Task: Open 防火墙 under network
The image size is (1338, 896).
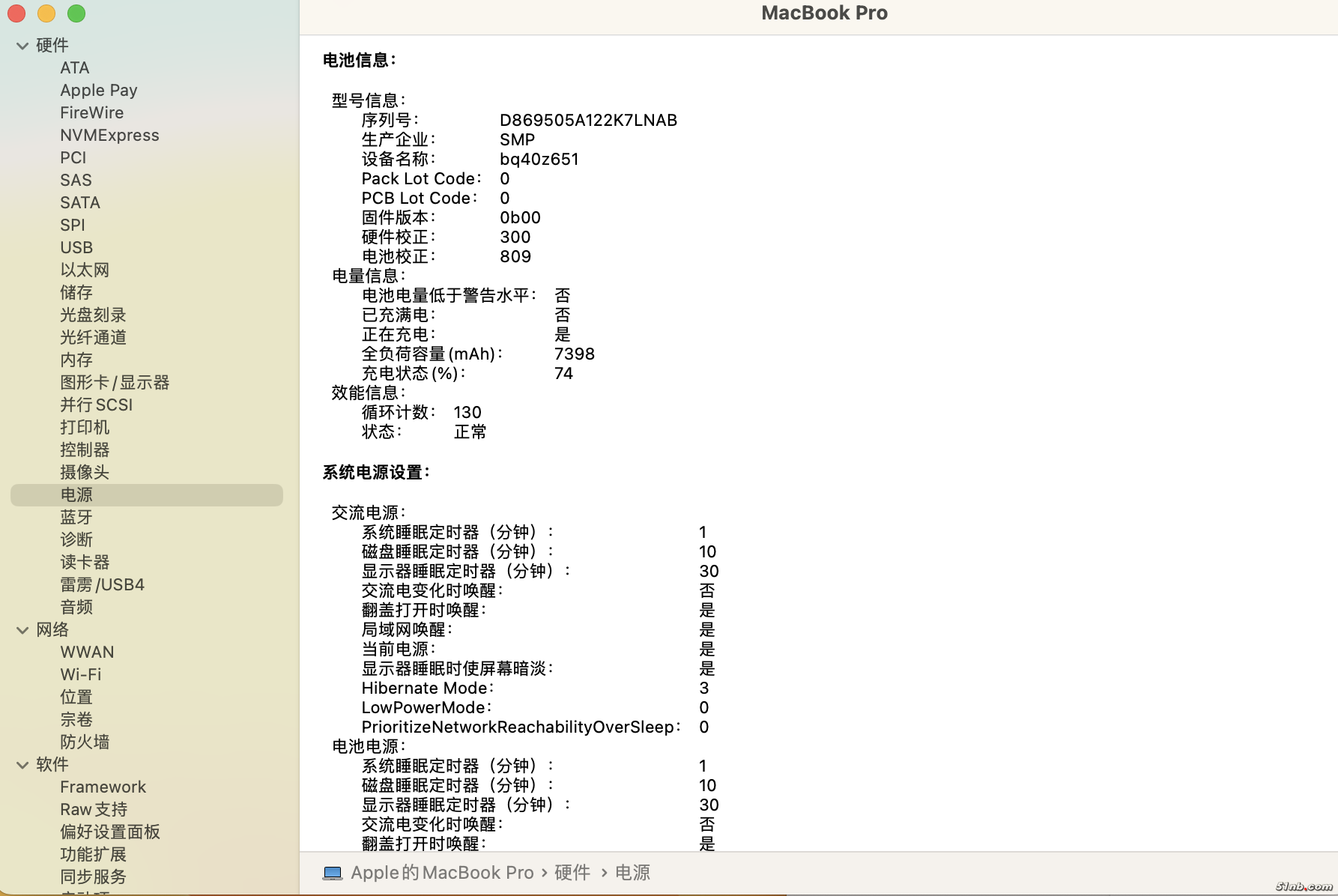Action: point(85,742)
